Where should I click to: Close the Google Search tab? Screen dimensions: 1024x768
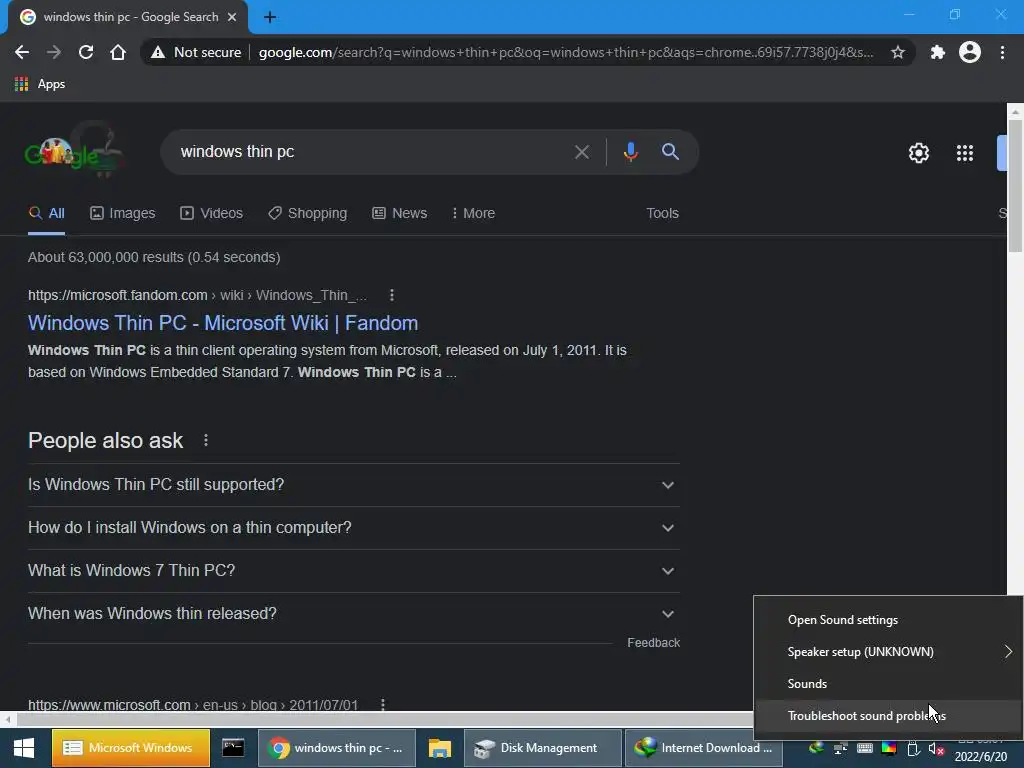(x=232, y=17)
